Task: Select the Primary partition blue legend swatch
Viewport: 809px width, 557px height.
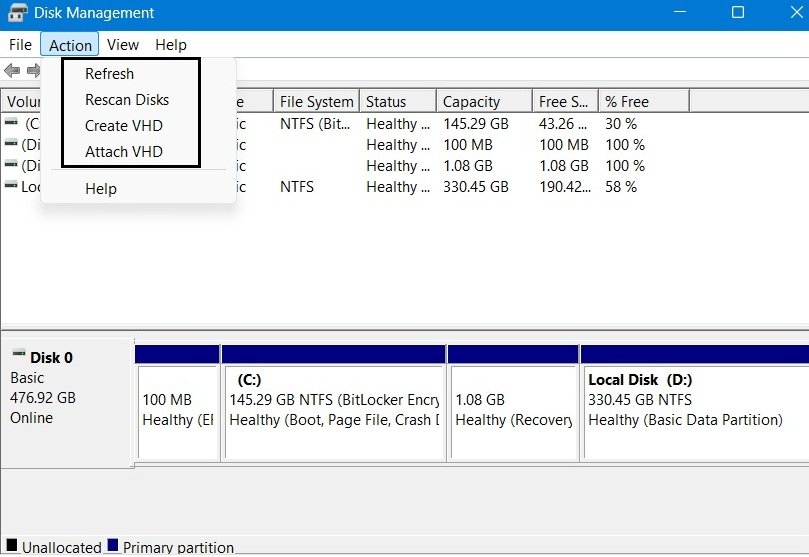Action: point(113,545)
